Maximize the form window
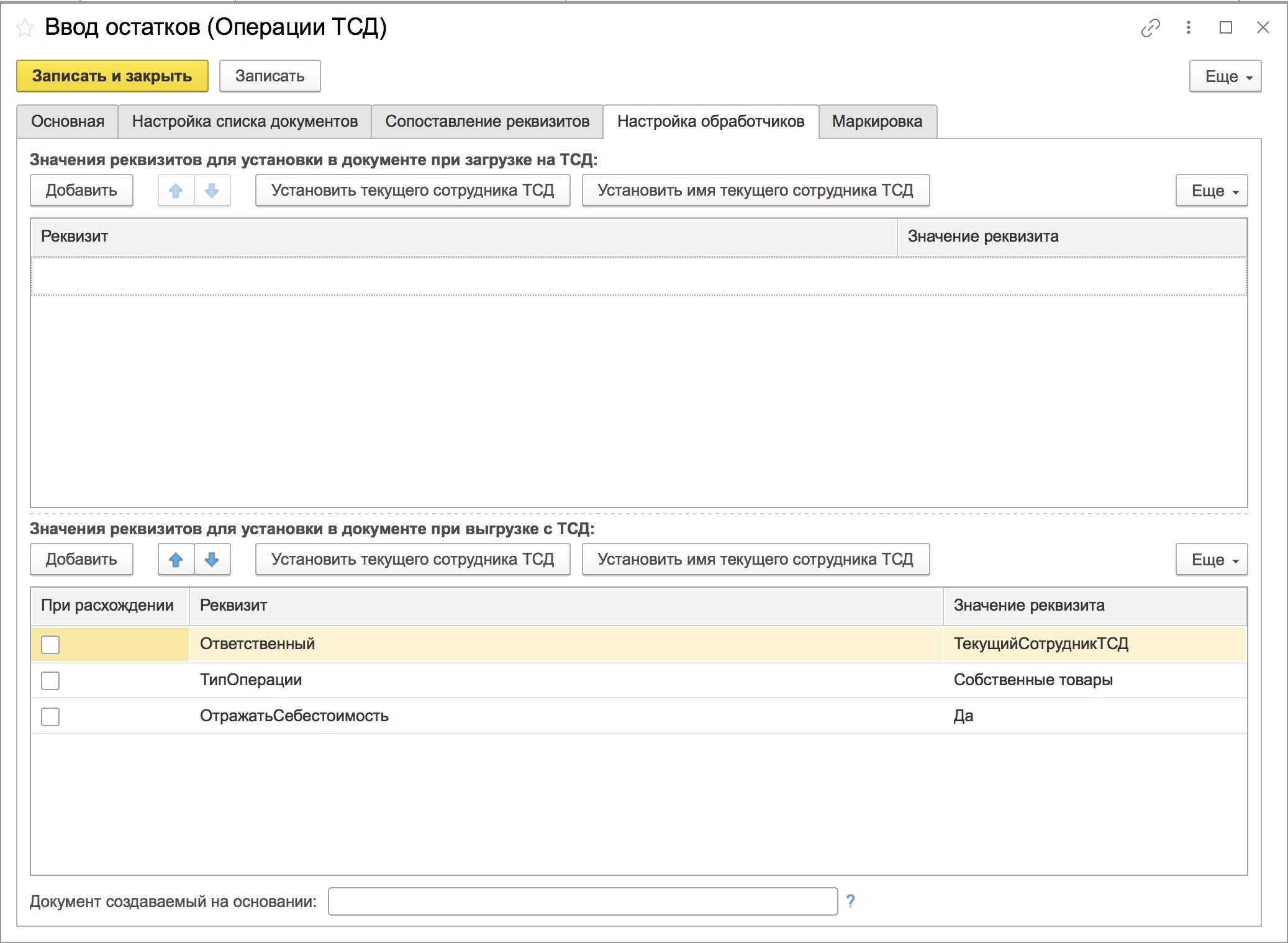 (x=1225, y=27)
